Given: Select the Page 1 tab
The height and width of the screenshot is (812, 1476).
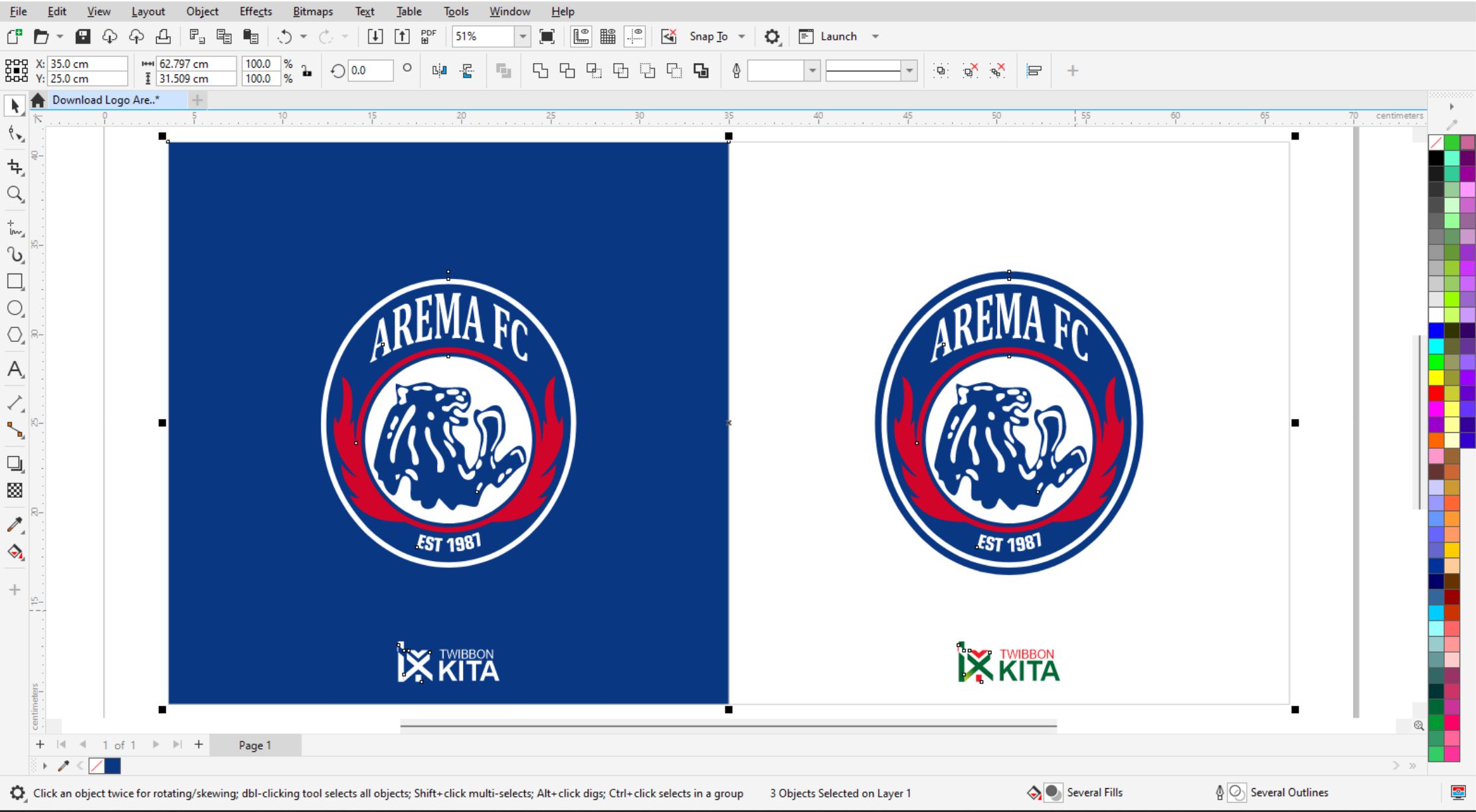Looking at the screenshot, I should click(x=255, y=745).
